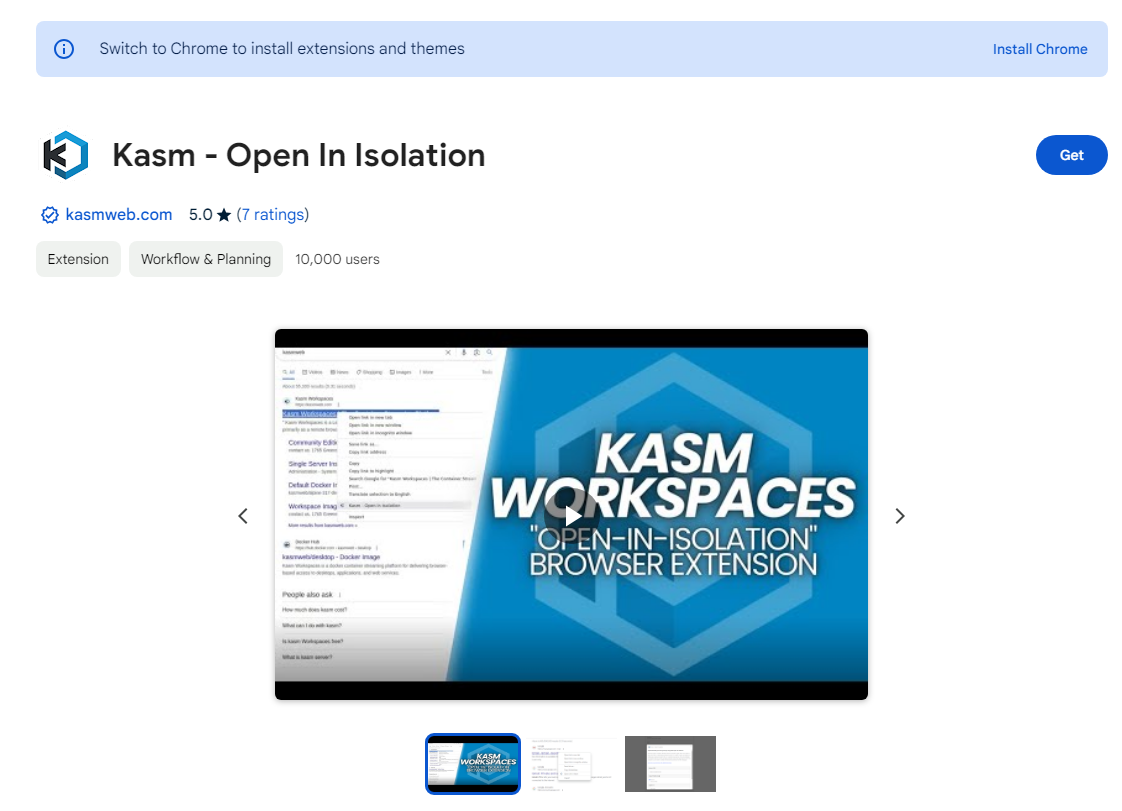
Task: Open the 7 ratings link
Action: click(273, 215)
